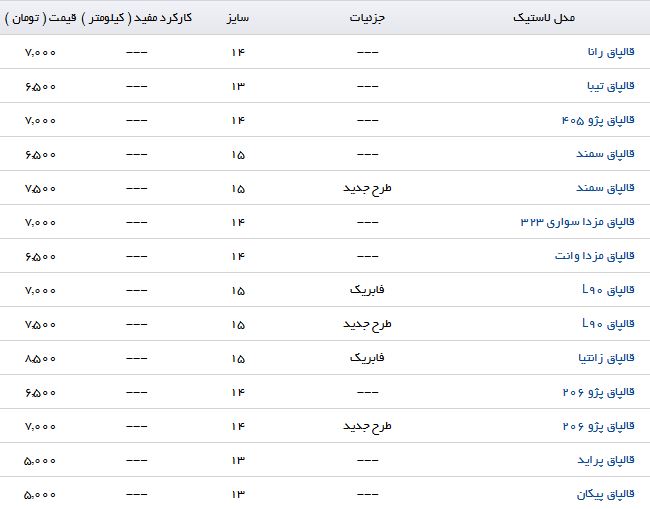Select size ۱۴ in the مزدا سواری ۳۲۳ row
This screenshot has height=509, width=650.
click(238, 223)
